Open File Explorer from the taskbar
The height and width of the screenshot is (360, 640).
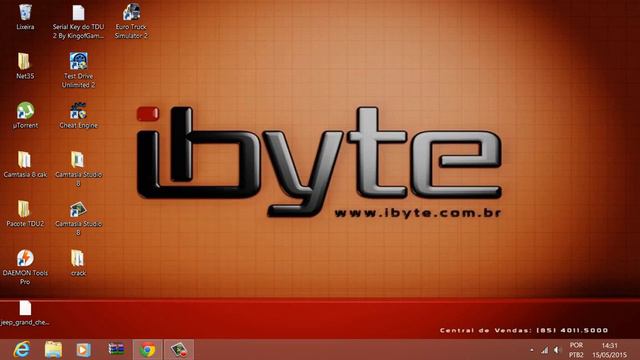[53, 350]
